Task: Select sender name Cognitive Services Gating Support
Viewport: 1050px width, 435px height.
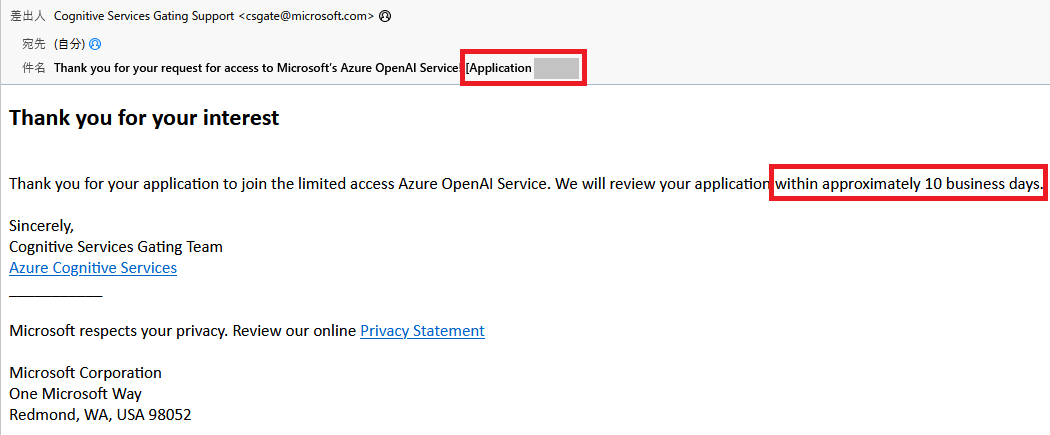Action: [145, 17]
